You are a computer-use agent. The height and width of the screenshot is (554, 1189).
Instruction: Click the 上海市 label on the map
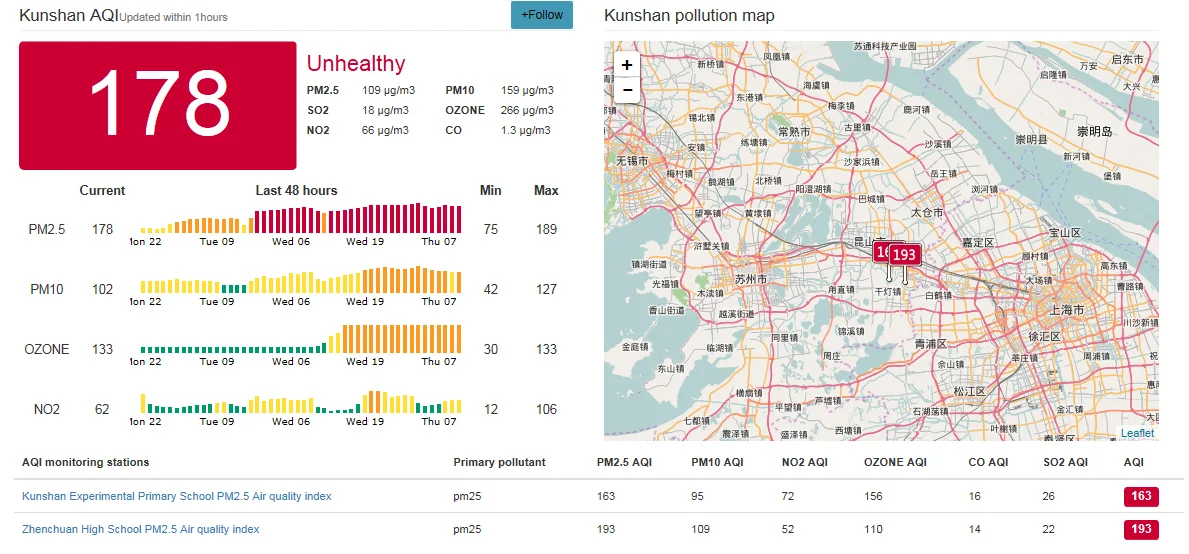click(x=1067, y=310)
